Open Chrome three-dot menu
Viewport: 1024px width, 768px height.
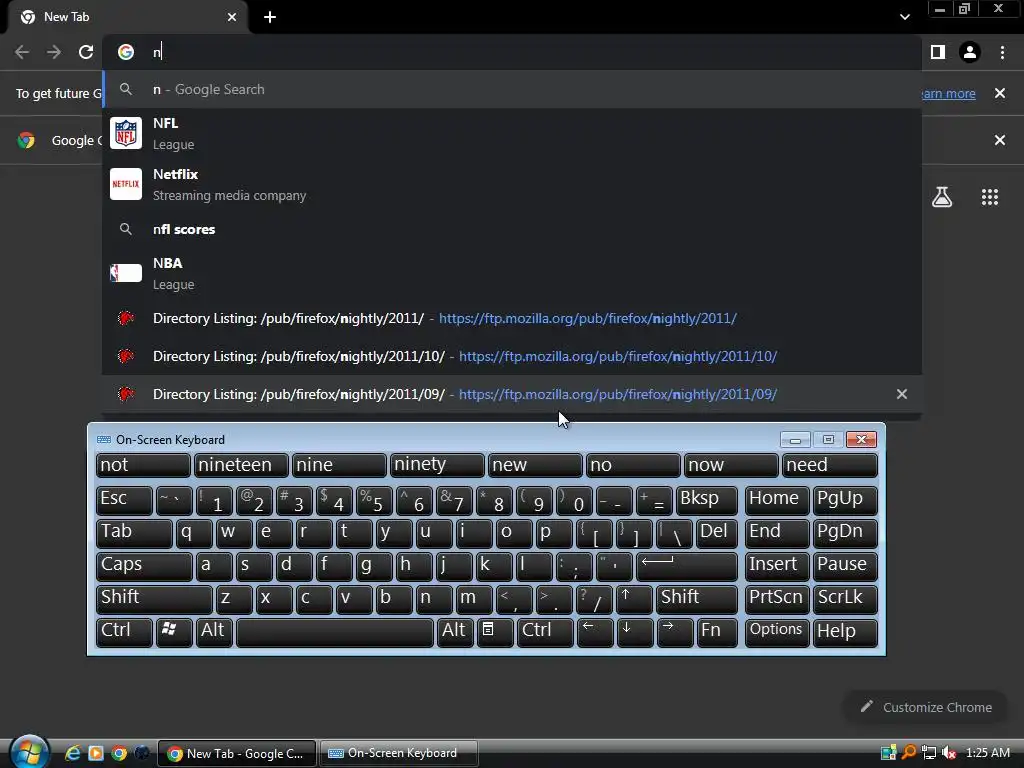(1002, 52)
